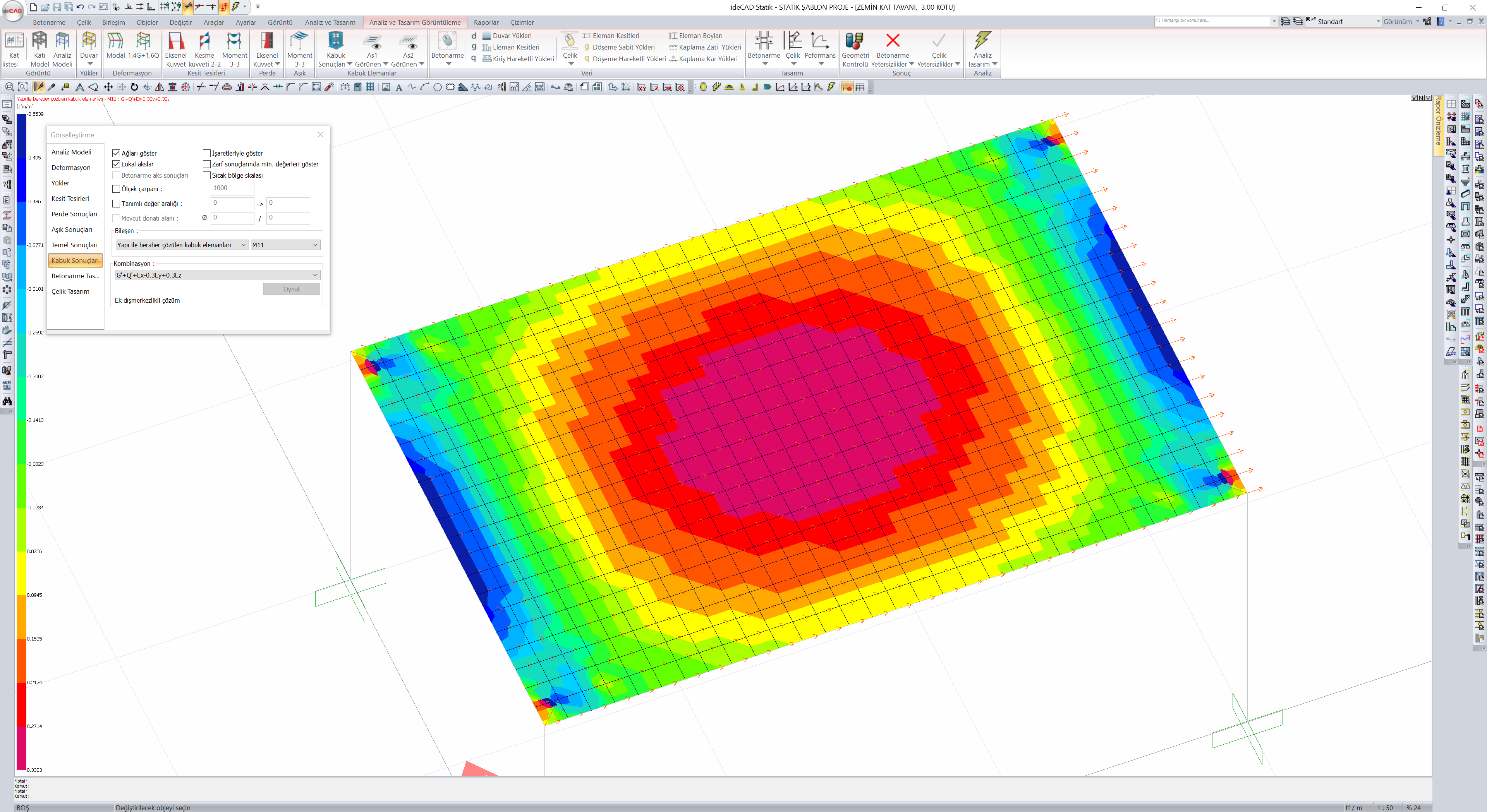
Task: Uncheck the Ağları göster option
Action: click(x=116, y=153)
